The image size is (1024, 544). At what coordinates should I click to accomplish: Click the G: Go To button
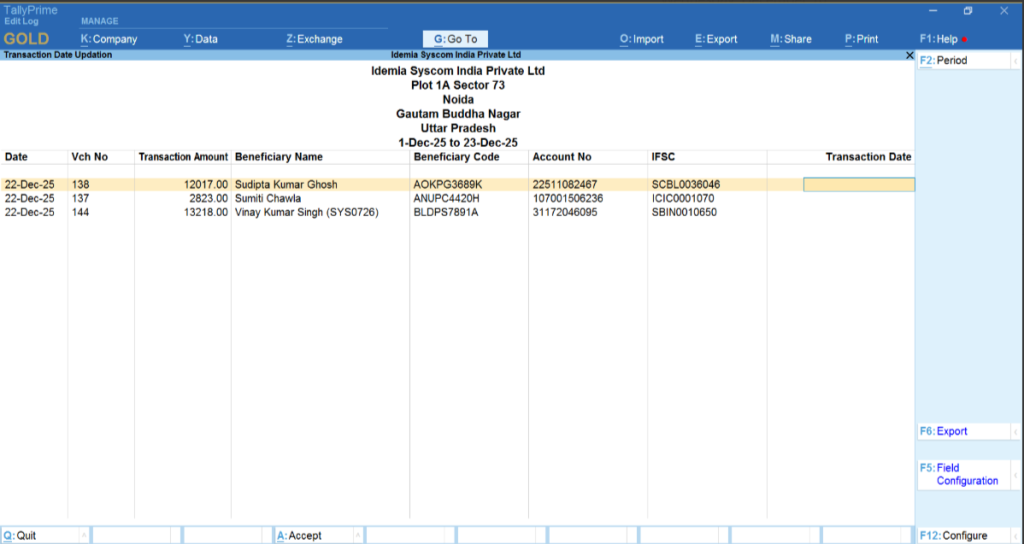tap(455, 39)
